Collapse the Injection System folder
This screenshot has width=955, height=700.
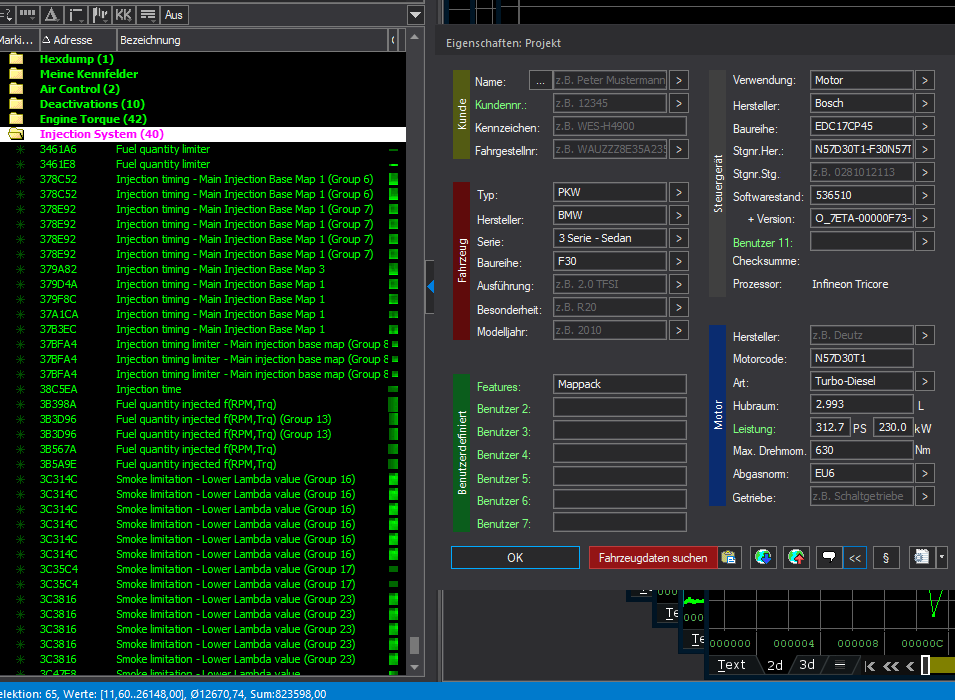[x=16, y=134]
